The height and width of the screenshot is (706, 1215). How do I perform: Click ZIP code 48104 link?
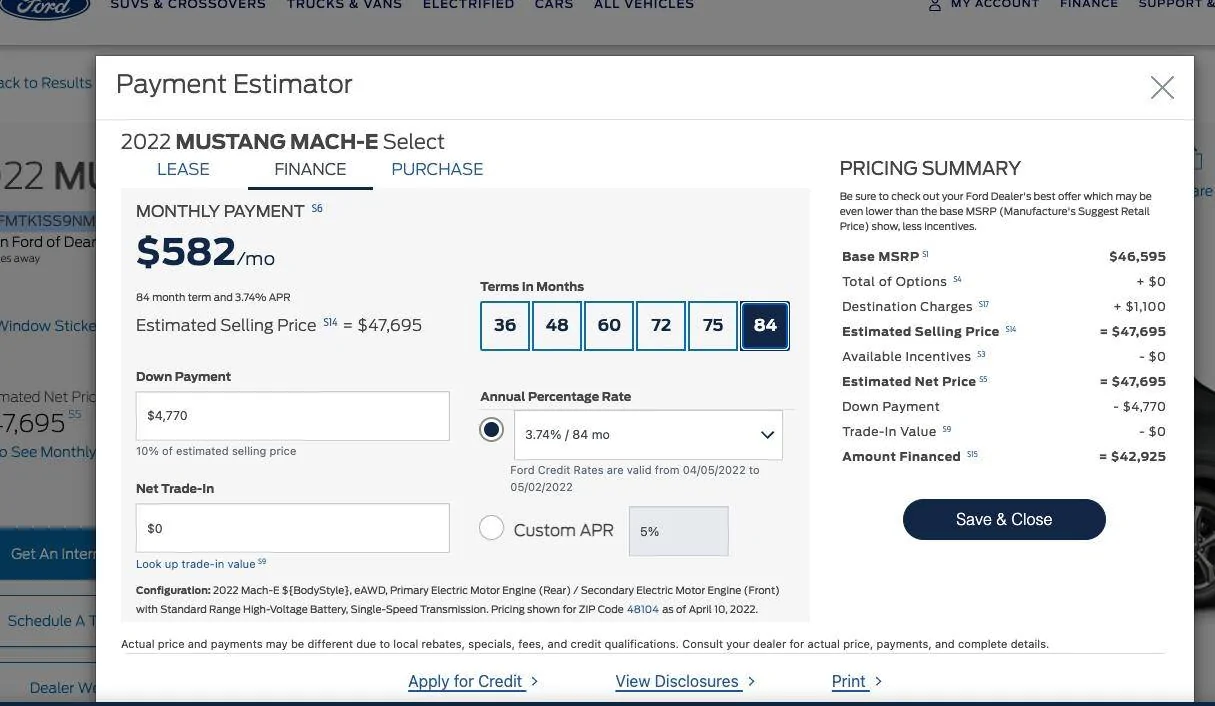(643, 609)
